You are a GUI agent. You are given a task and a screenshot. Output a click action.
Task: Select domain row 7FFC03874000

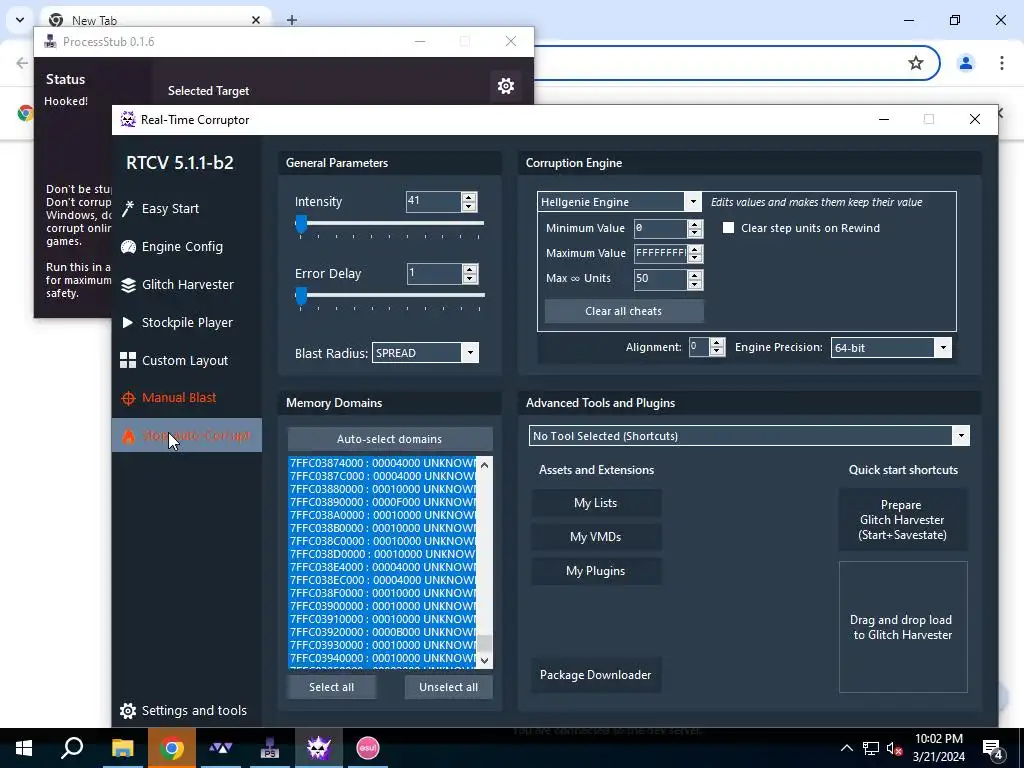(383, 463)
